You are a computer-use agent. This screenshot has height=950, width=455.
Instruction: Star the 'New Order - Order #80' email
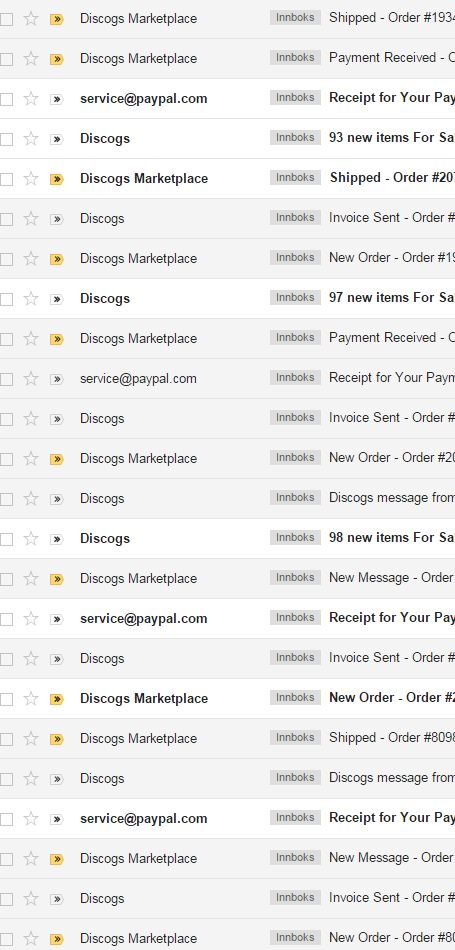click(x=31, y=938)
